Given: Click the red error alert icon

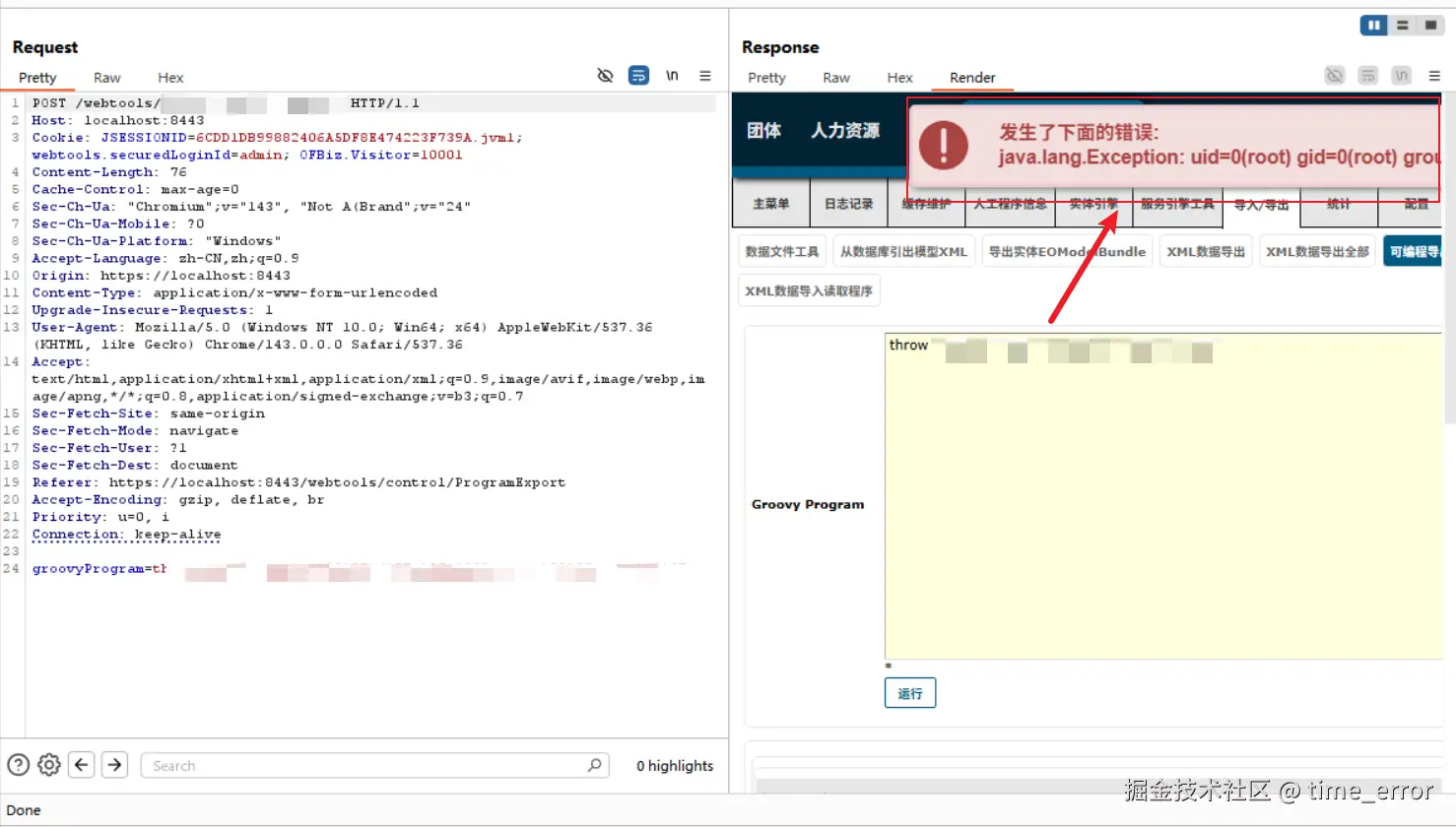Looking at the screenshot, I should pos(944,145).
